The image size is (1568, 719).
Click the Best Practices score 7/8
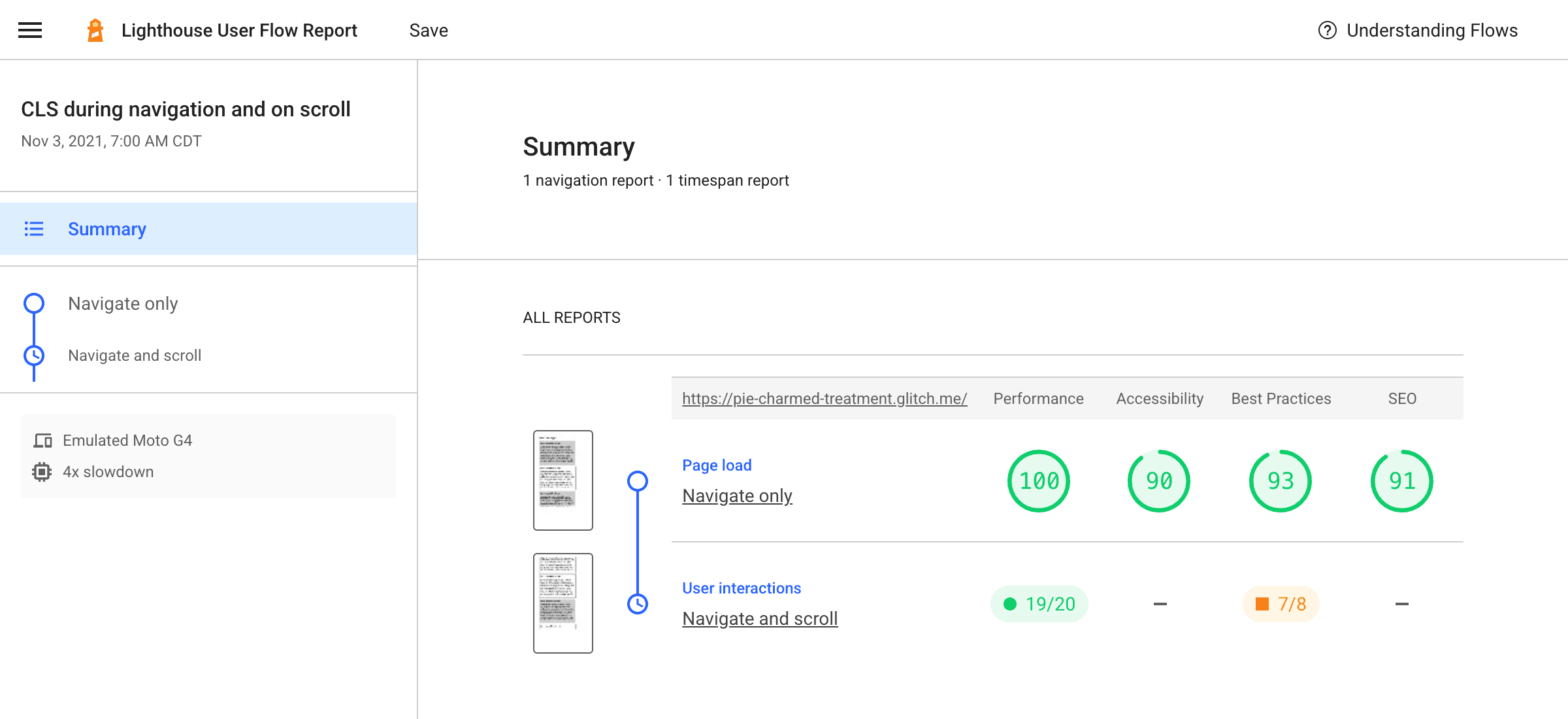(x=1283, y=603)
